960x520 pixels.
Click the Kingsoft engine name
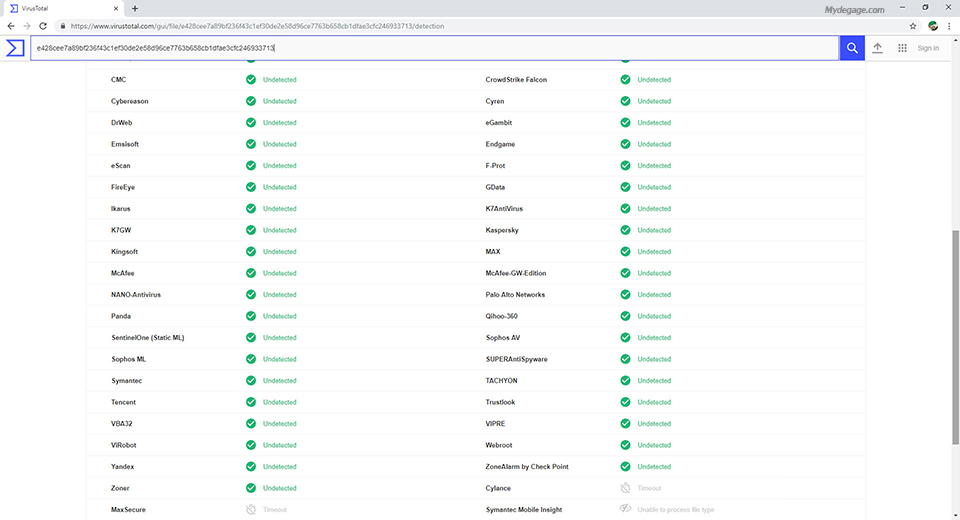click(x=124, y=252)
